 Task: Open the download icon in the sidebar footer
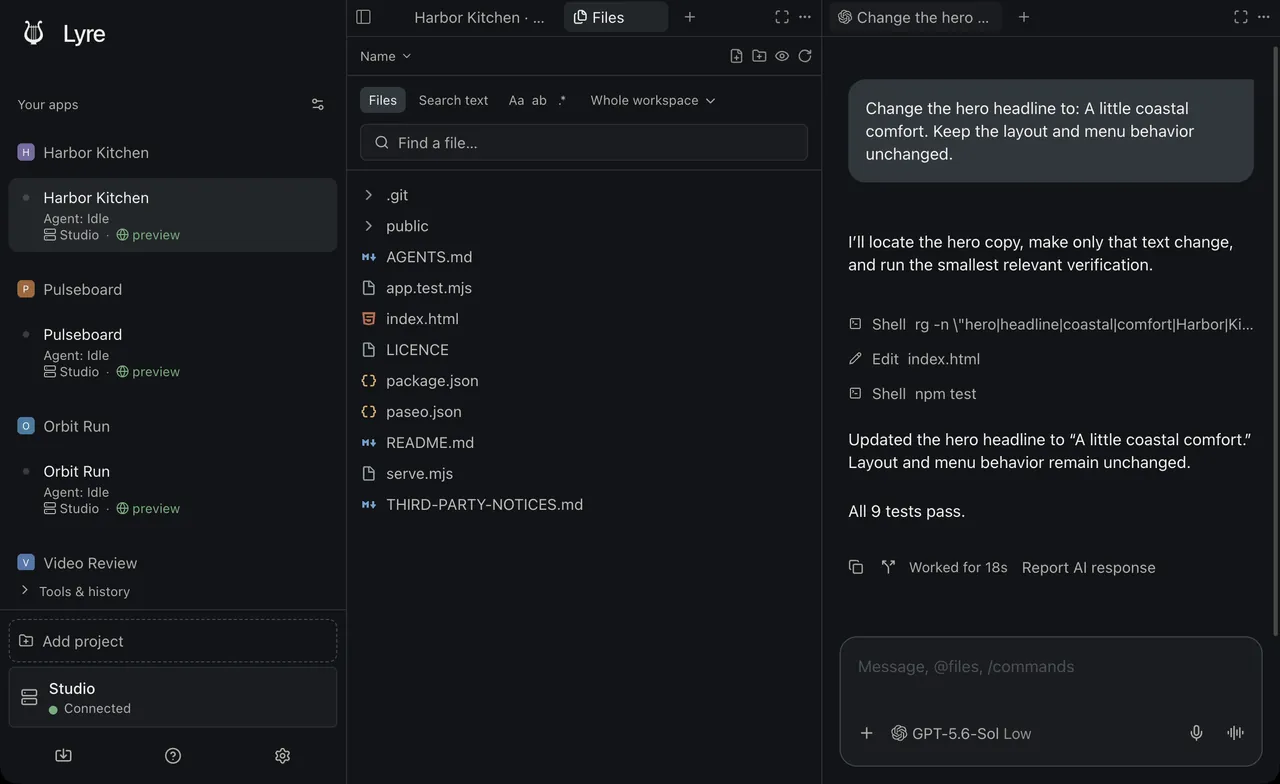63,755
